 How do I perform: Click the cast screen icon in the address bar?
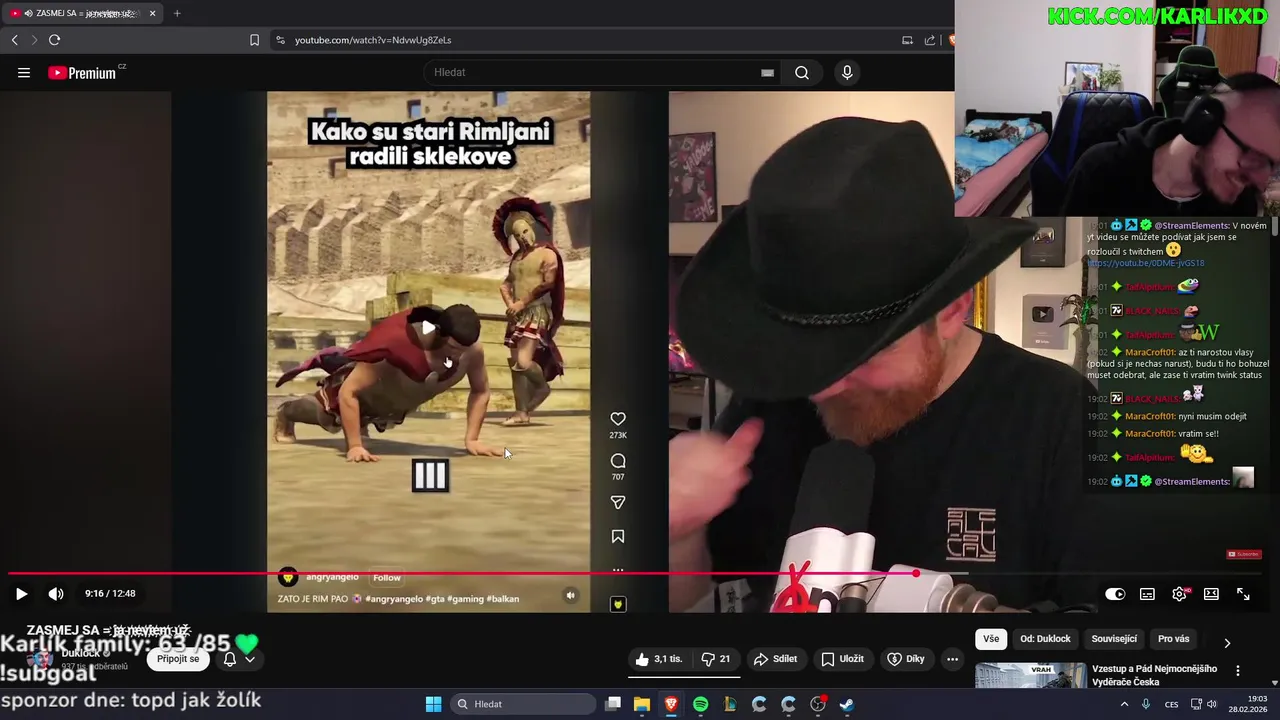pyautogui.click(x=907, y=40)
